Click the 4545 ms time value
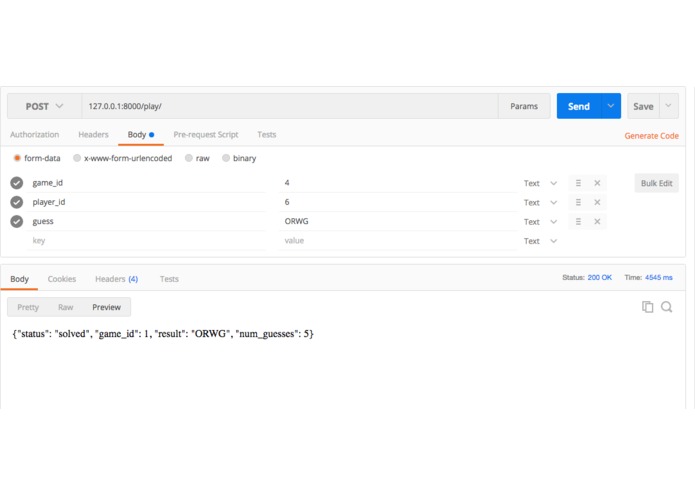 pos(658,277)
